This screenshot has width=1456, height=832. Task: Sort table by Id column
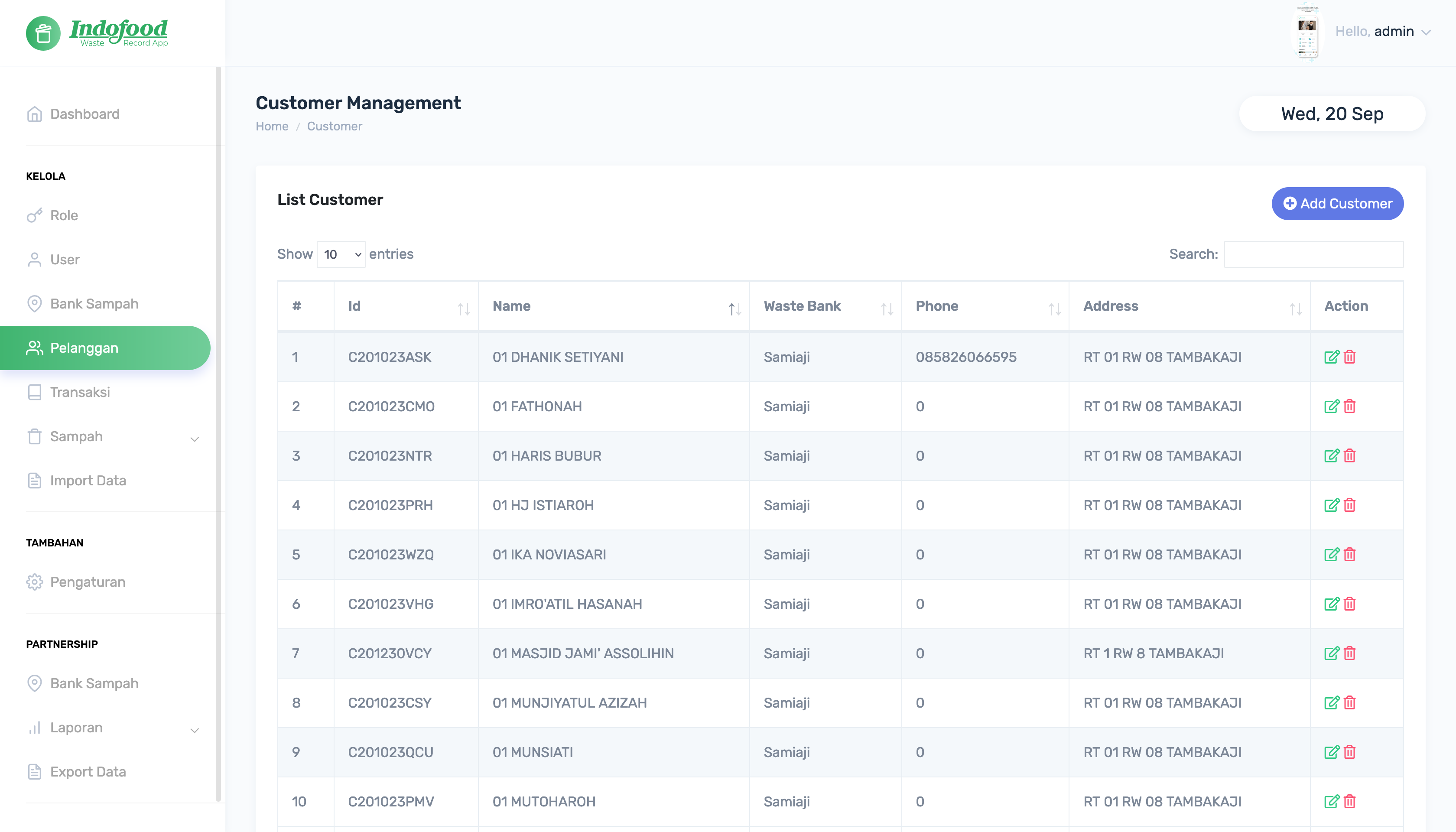(x=406, y=306)
